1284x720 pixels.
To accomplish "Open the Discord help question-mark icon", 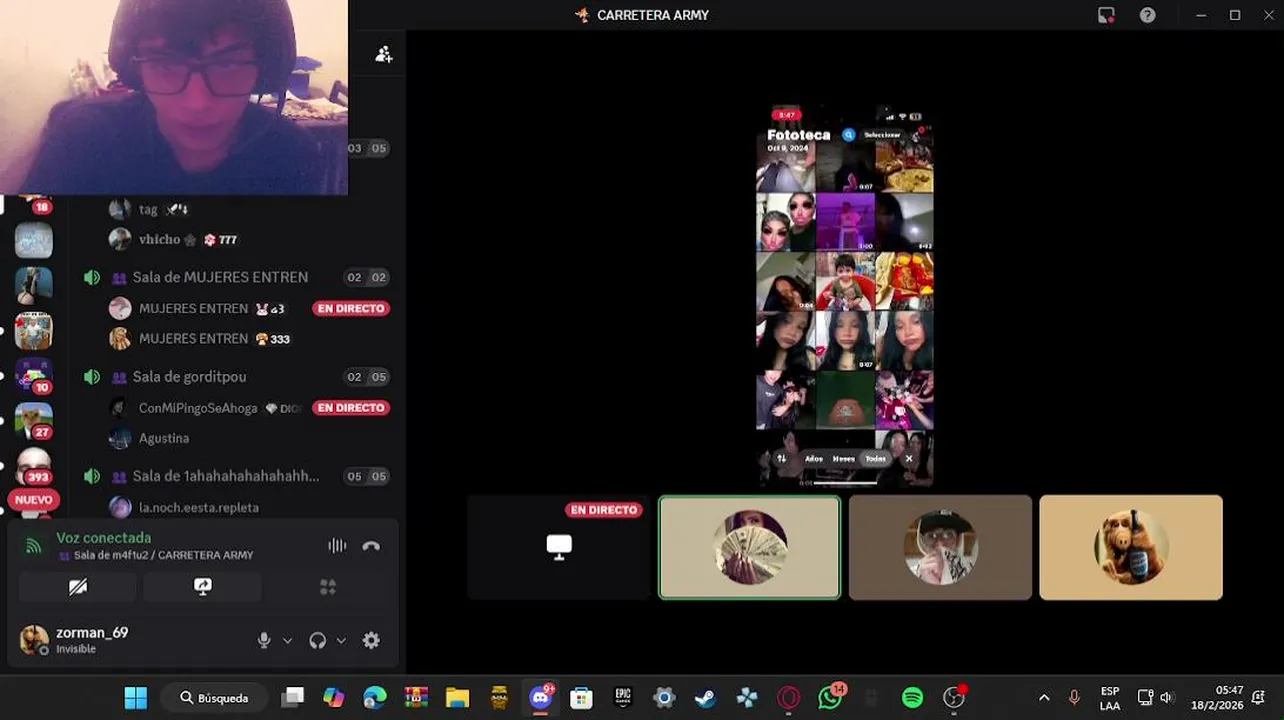I will (1148, 15).
